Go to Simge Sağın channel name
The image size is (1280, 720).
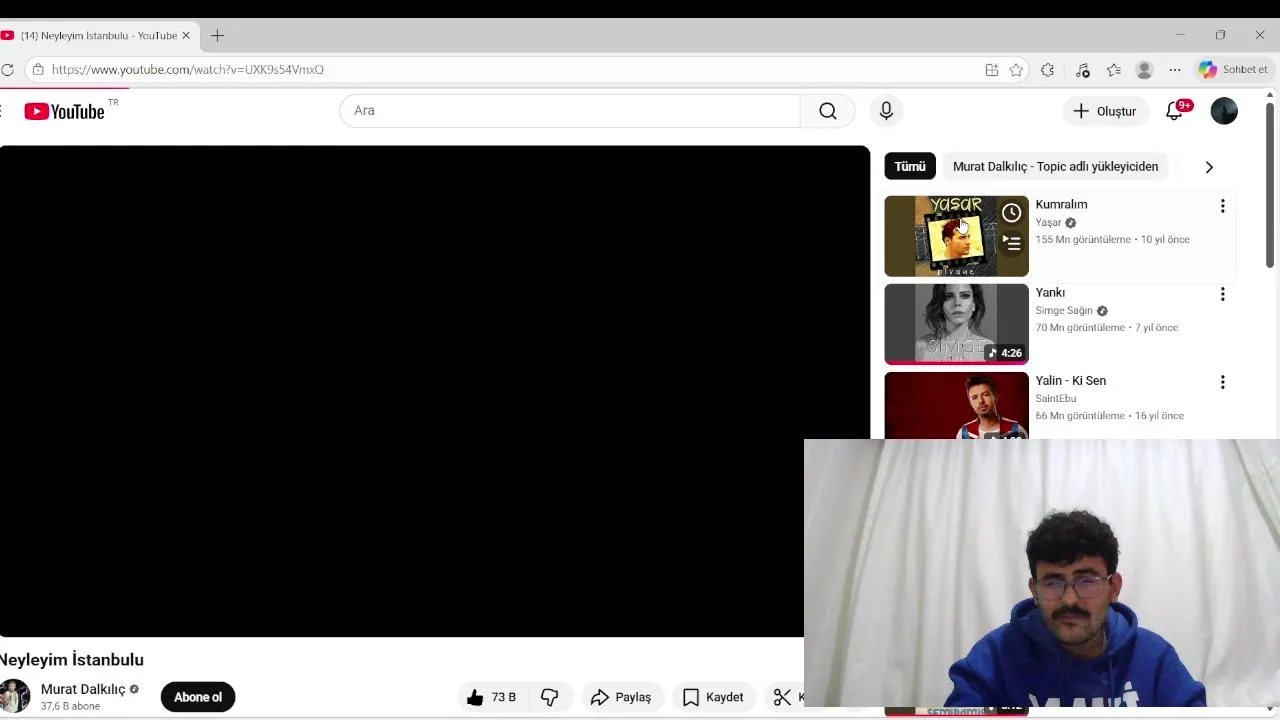point(1064,311)
